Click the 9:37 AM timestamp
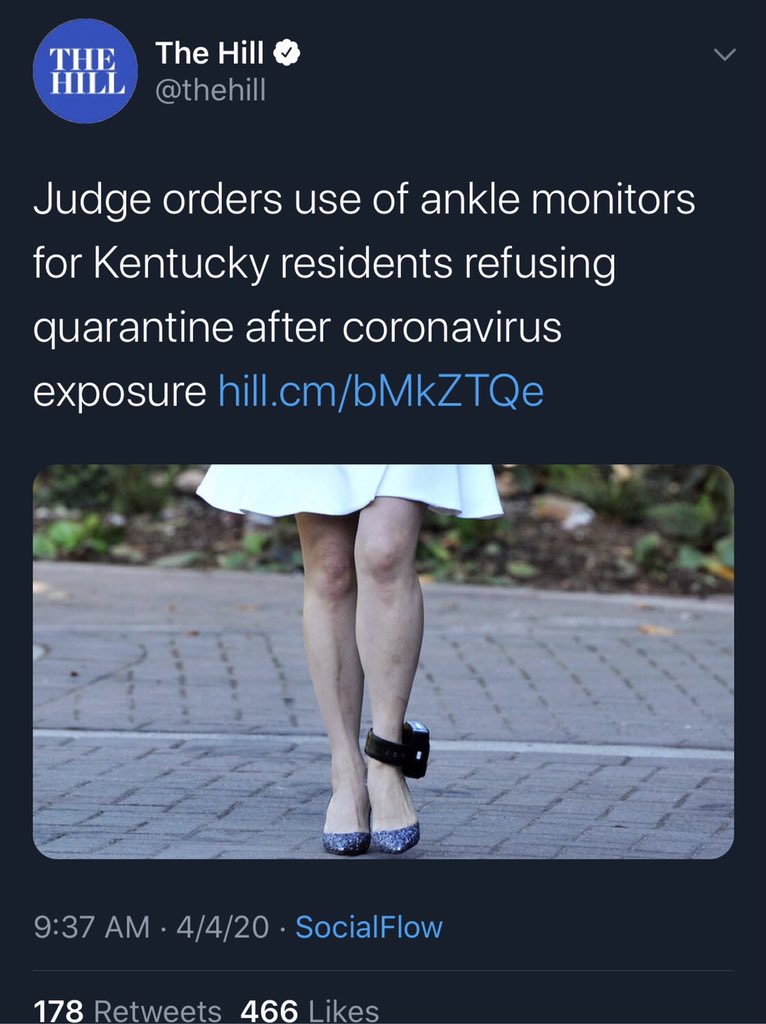Screen dimensions: 766x1024 coord(91,927)
